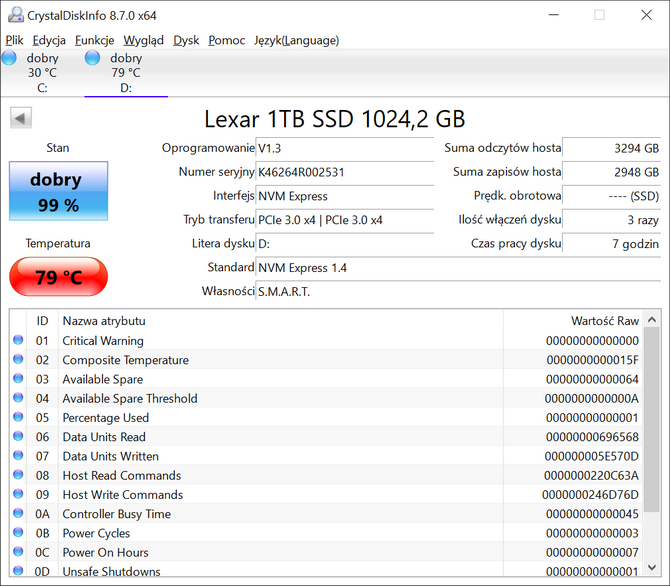
Task: Click the Lexar 1TB SSD 1024,2 GB title
Action: 335,119
